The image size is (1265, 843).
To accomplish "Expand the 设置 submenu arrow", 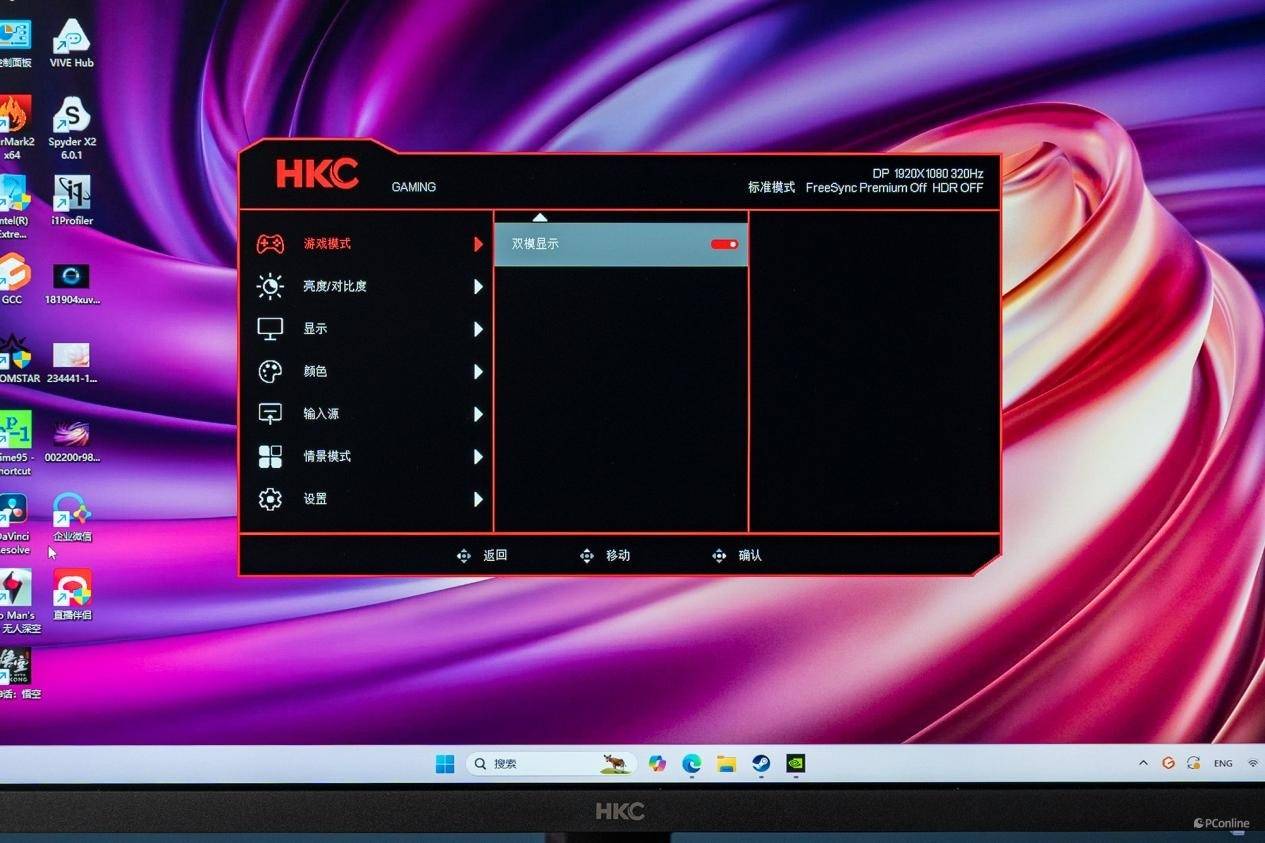I will click(x=478, y=499).
